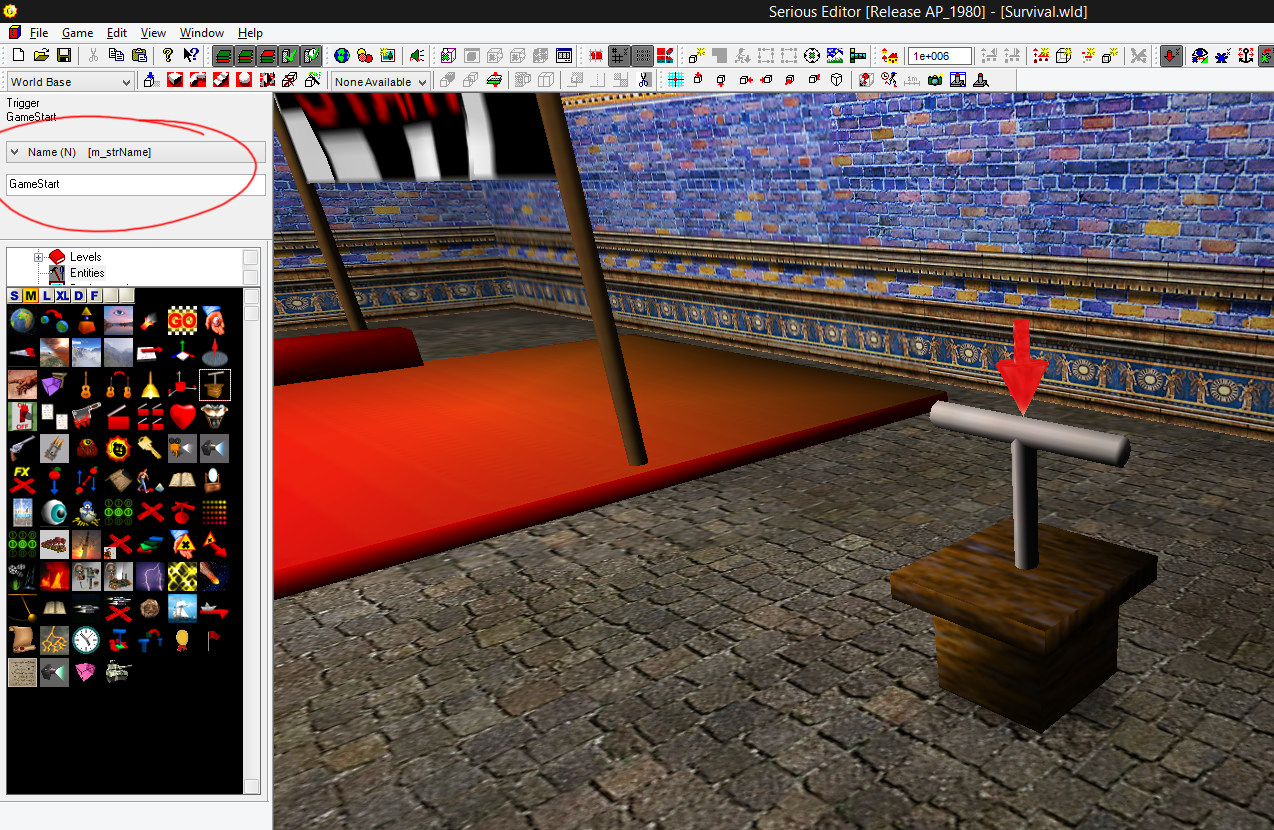Select the golden key entity
Image resolution: width=1274 pixels, height=830 pixels.
[x=149, y=447]
